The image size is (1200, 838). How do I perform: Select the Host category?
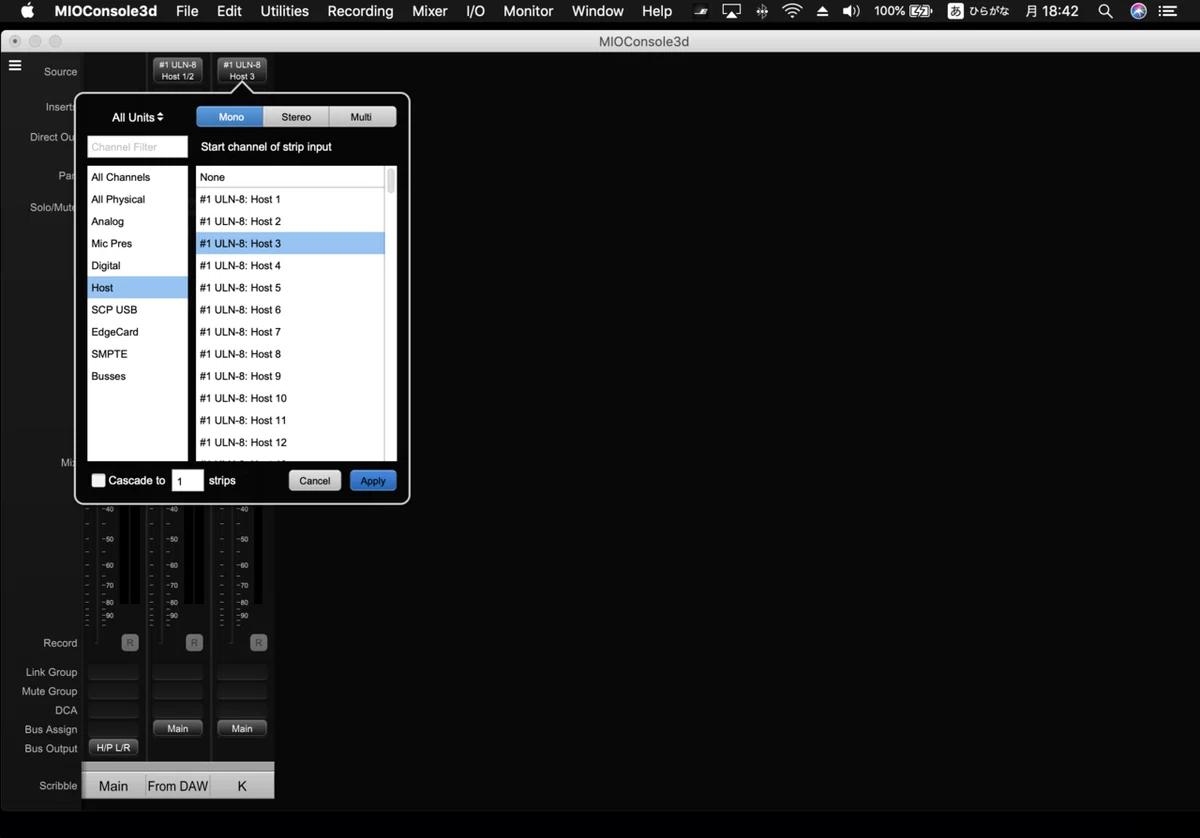137,287
